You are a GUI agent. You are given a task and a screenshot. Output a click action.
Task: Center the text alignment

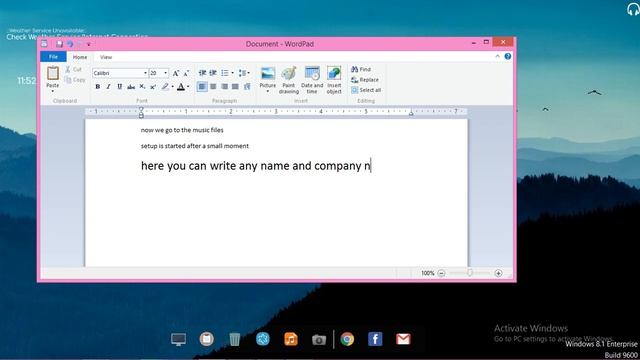(213, 87)
